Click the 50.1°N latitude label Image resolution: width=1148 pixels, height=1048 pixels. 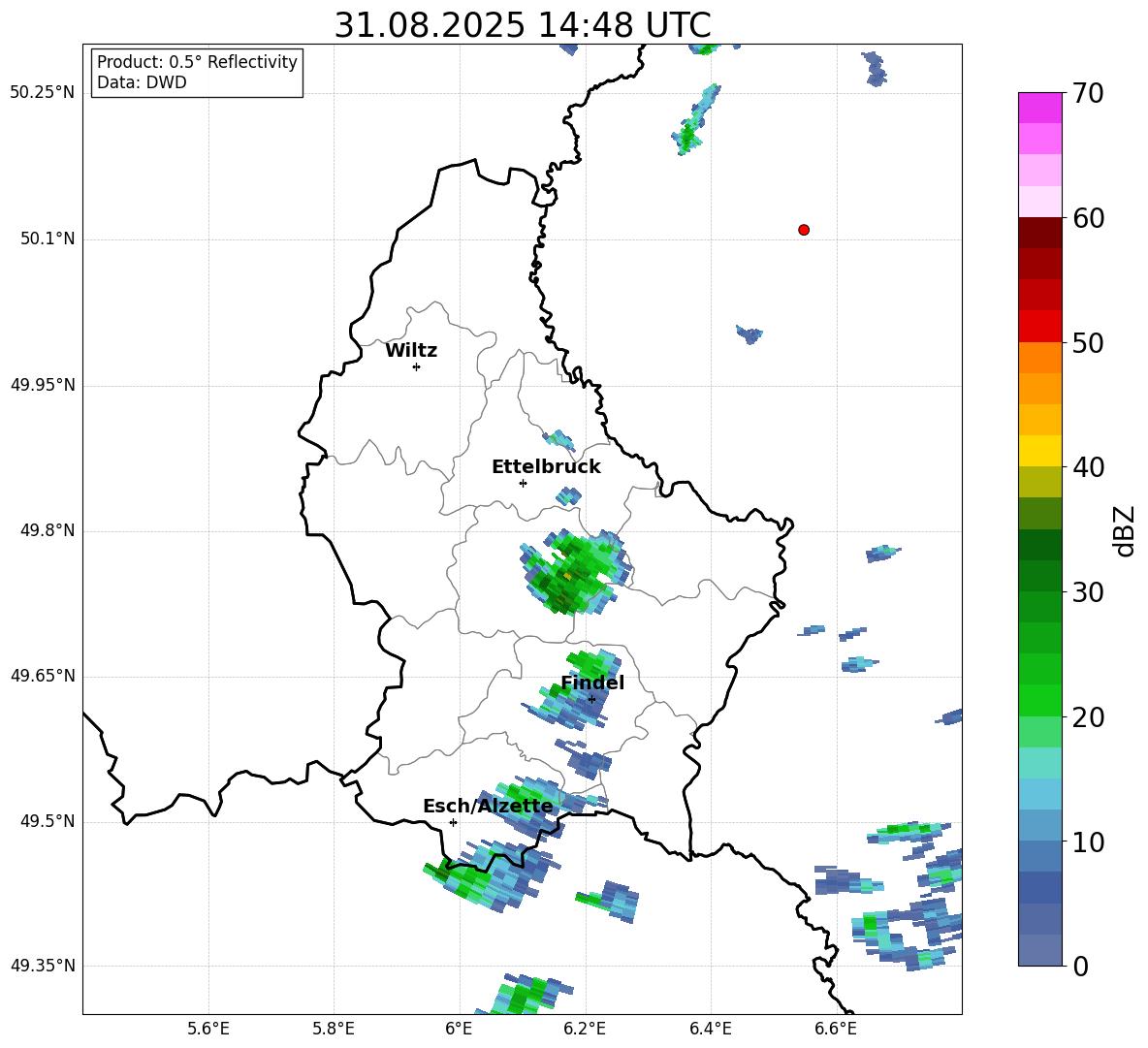click(x=48, y=238)
